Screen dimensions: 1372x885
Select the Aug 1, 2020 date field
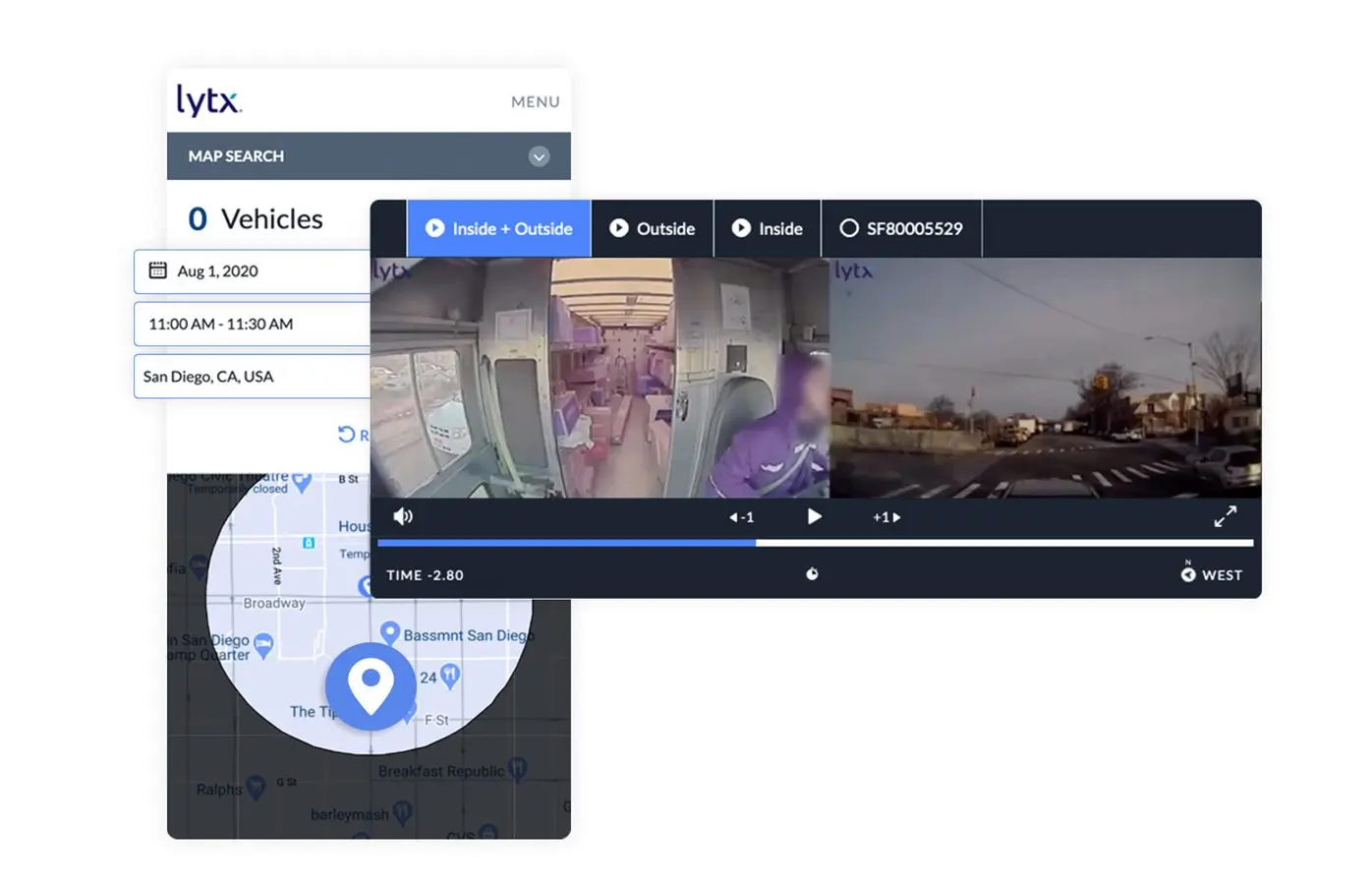coord(253,271)
